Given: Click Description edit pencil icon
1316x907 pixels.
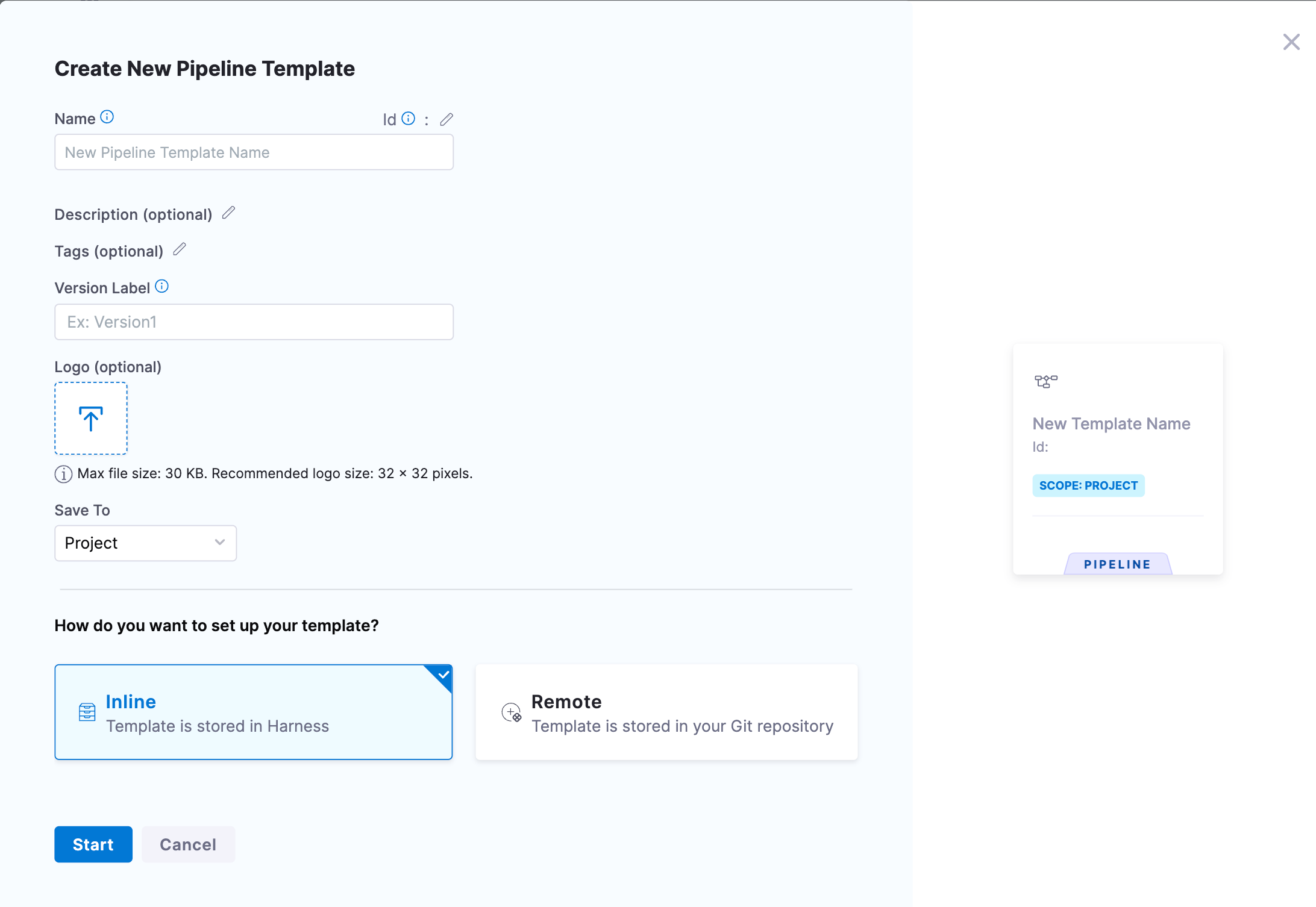Looking at the screenshot, I should (228, 213).
